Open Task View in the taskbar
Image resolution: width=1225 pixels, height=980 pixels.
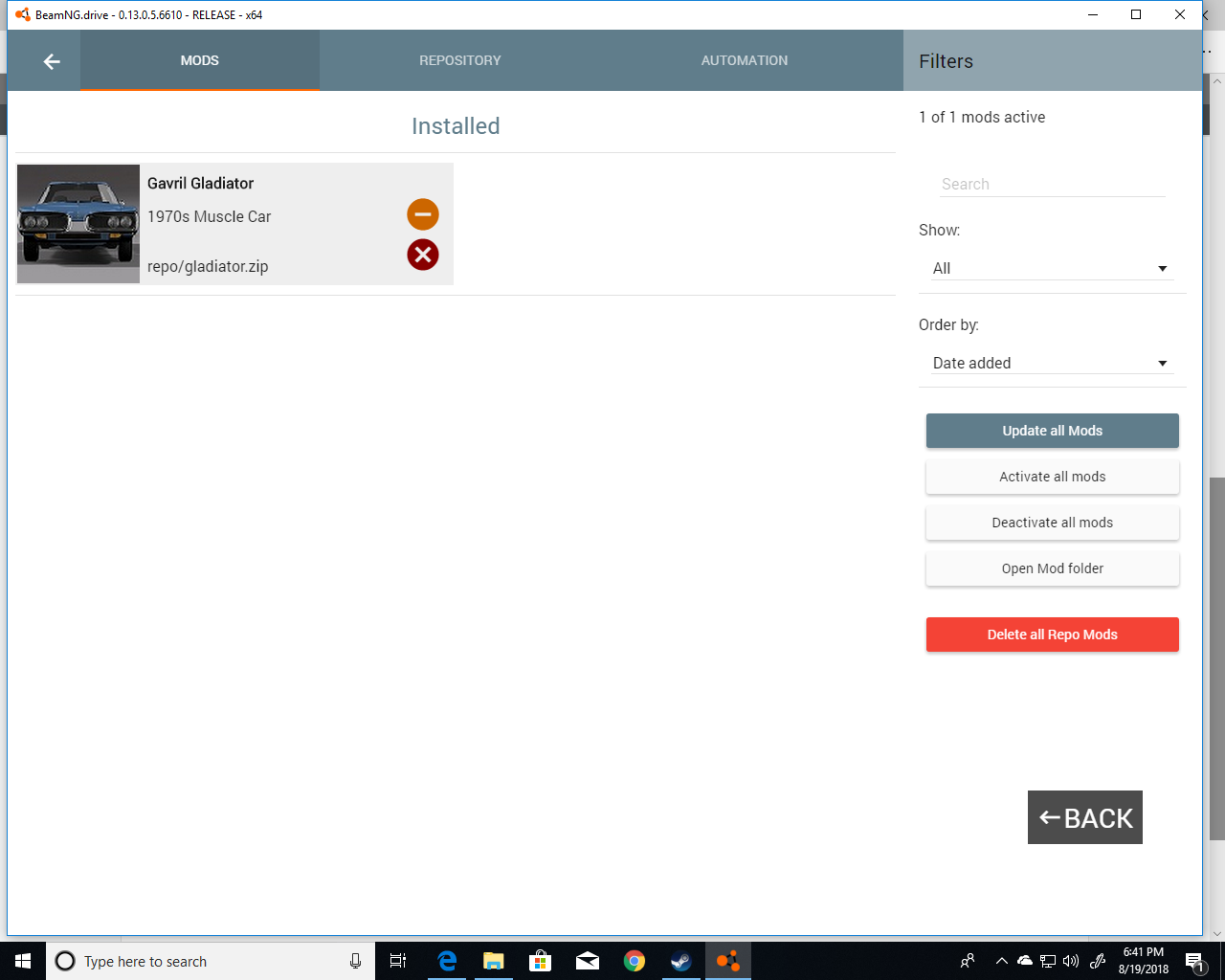click(398, 961)
